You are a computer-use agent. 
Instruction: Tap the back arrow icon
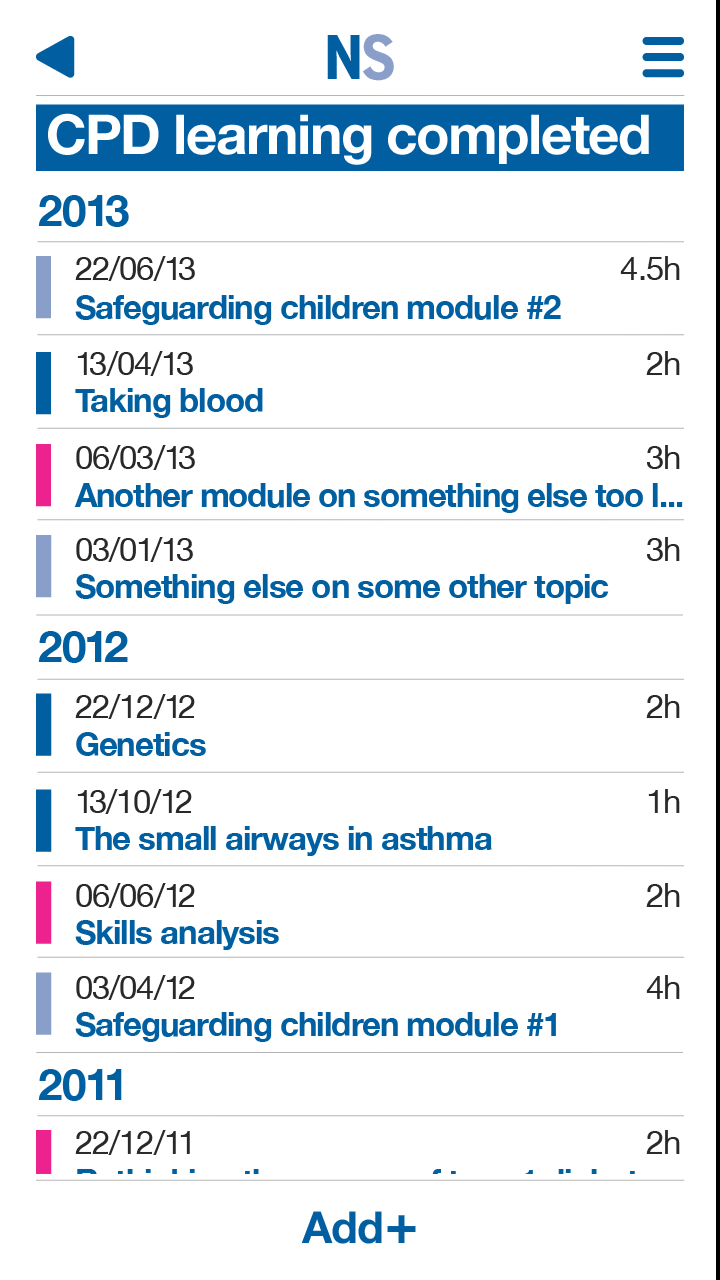click(x=55, y=57)
